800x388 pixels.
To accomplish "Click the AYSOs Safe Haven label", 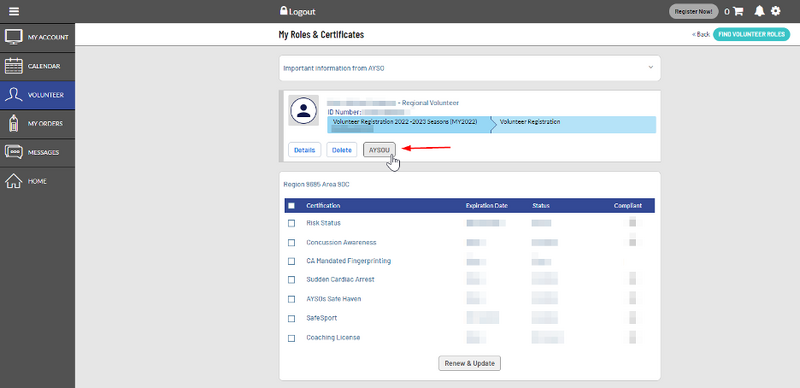I will [334, 299].
